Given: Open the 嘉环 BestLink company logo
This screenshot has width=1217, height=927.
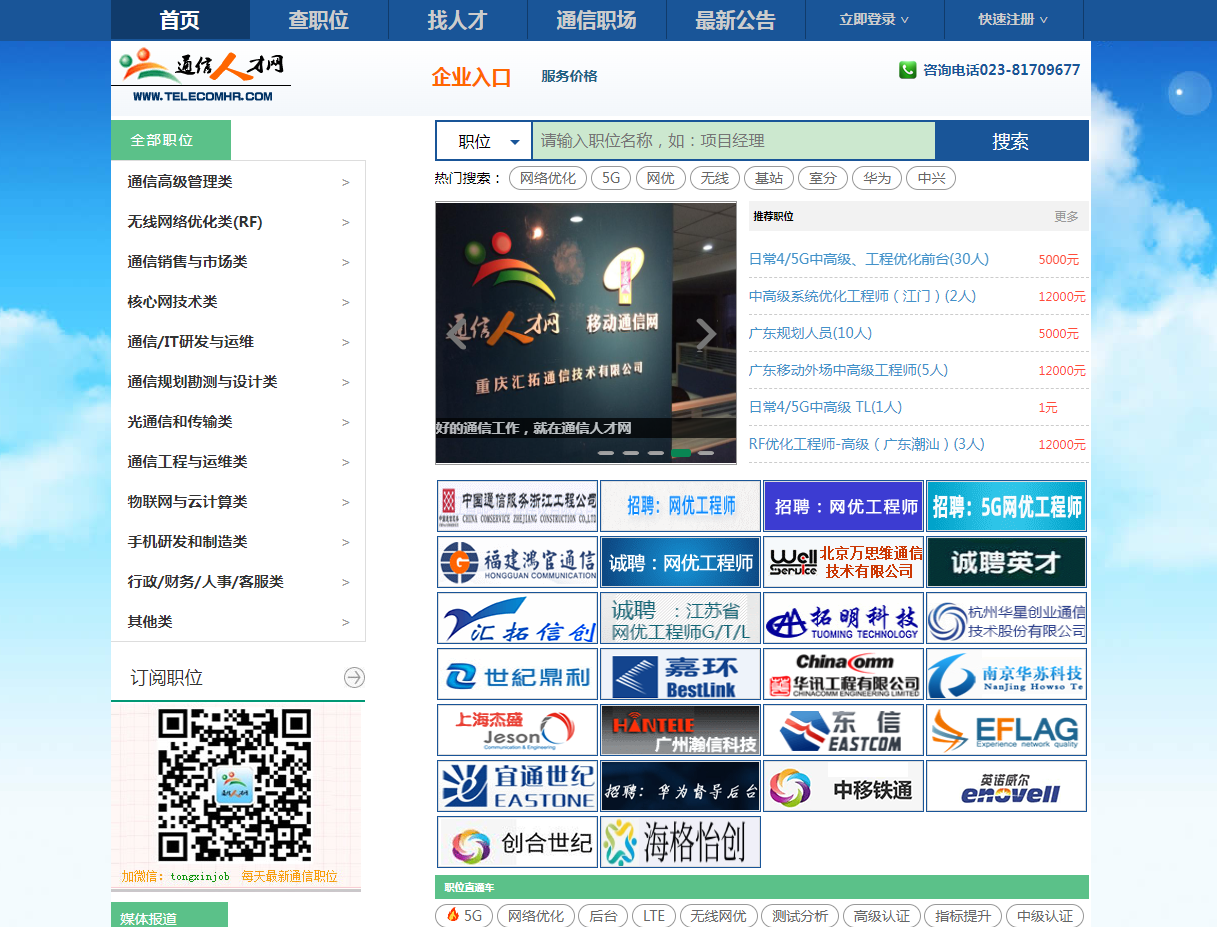Looking at the screenshot, I should [x=680, y=674].
